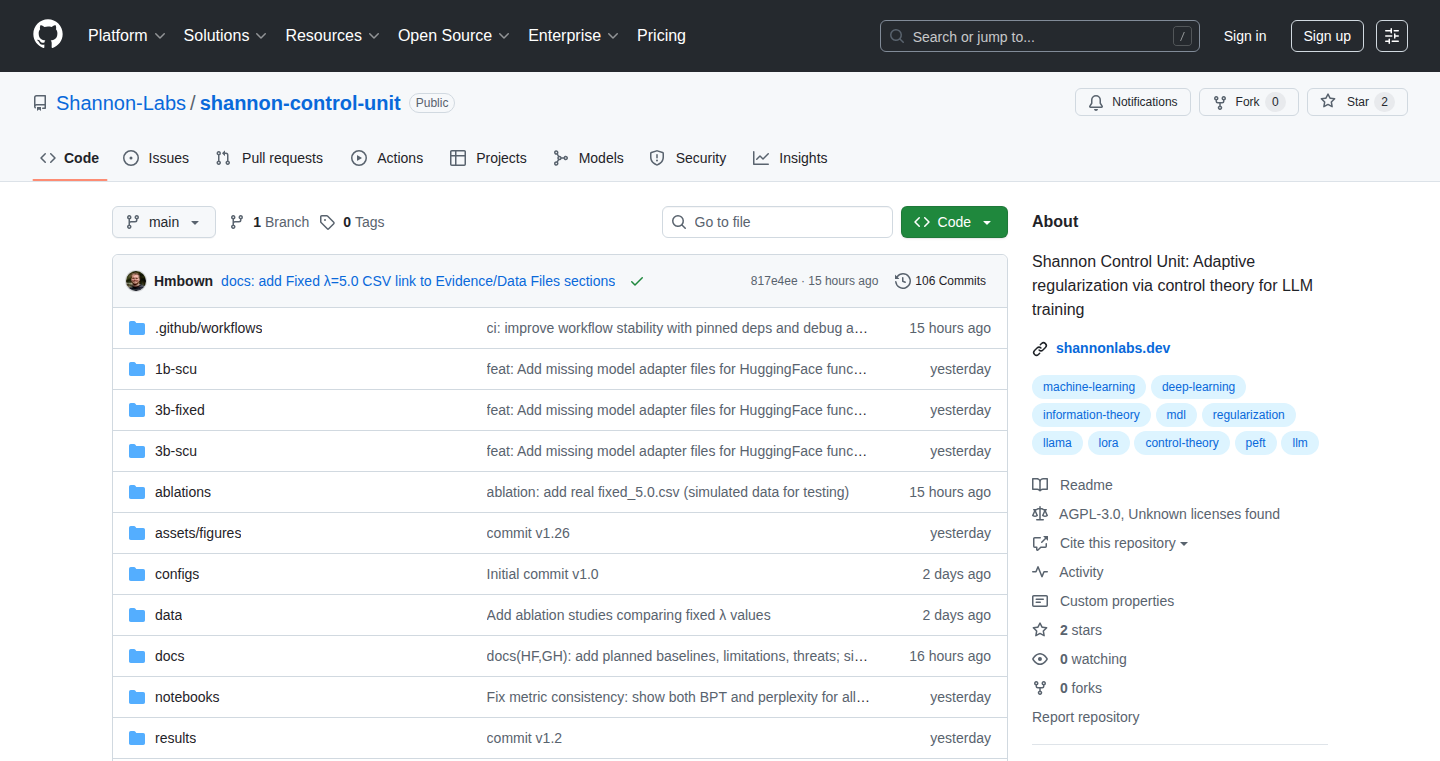Open the 'Initial commit v1.0' commit message
The image size is (1440, 761).
[x=543, y=574]
